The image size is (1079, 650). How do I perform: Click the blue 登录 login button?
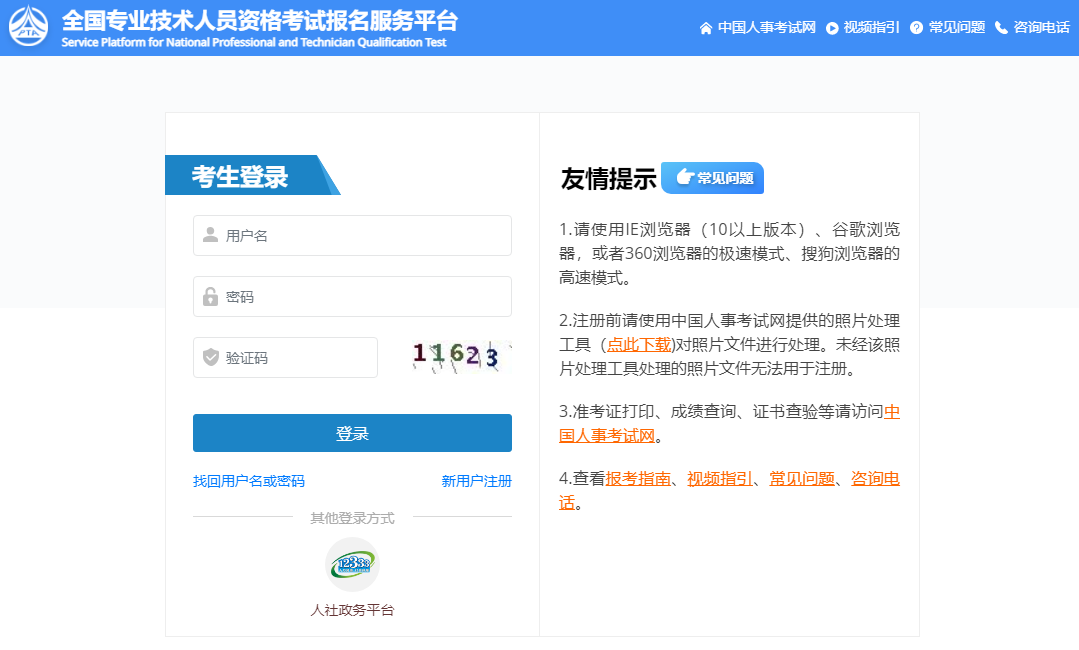(x=352, y=433)
